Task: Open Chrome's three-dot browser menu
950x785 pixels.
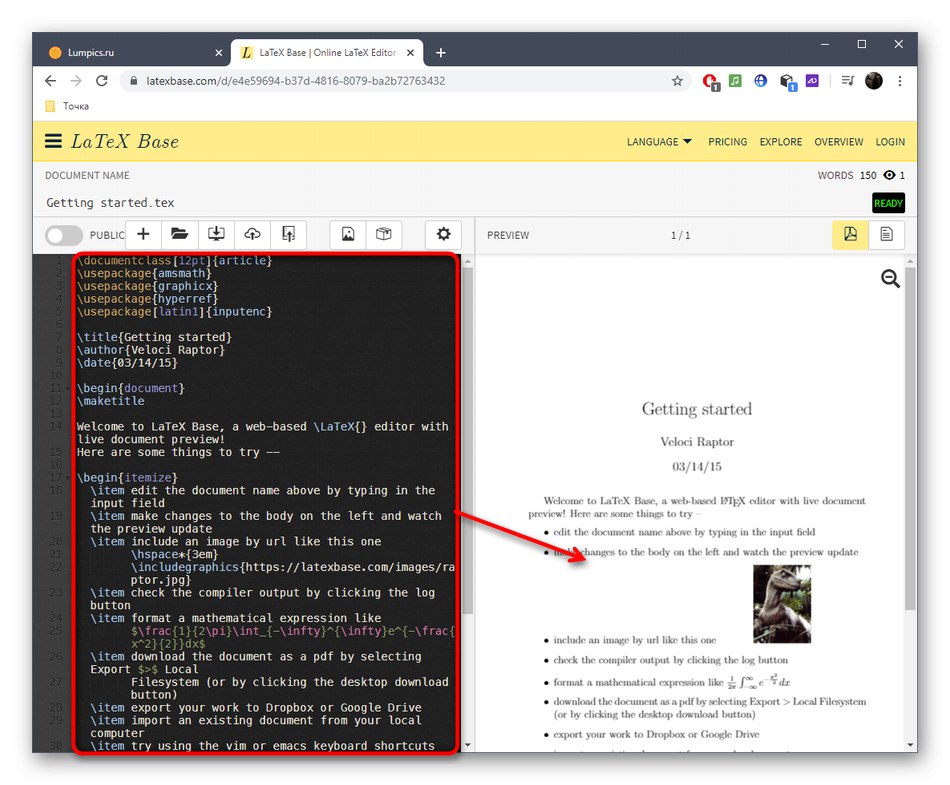Action: [x=899, y=81]
